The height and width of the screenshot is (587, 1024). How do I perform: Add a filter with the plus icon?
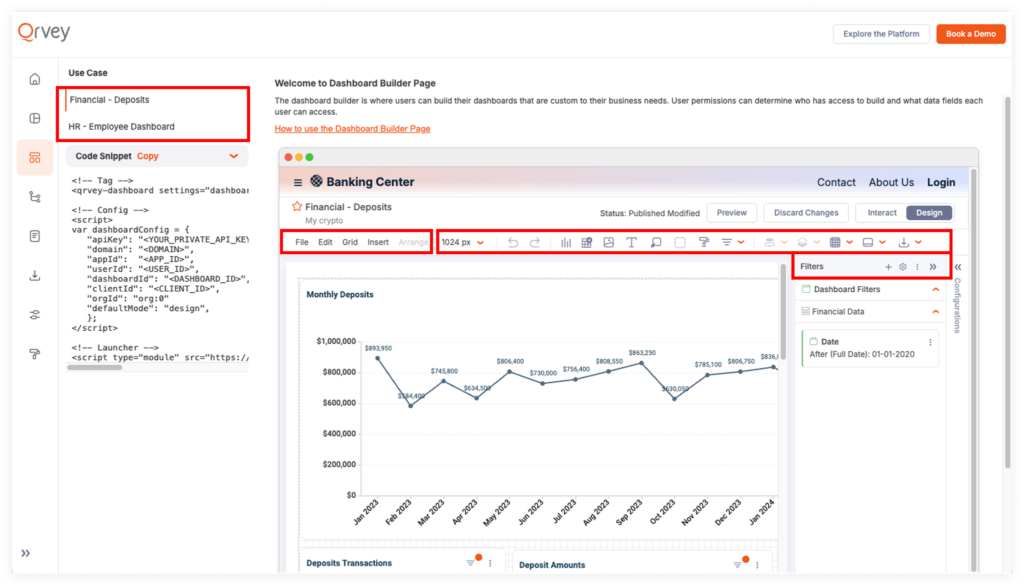888,267
